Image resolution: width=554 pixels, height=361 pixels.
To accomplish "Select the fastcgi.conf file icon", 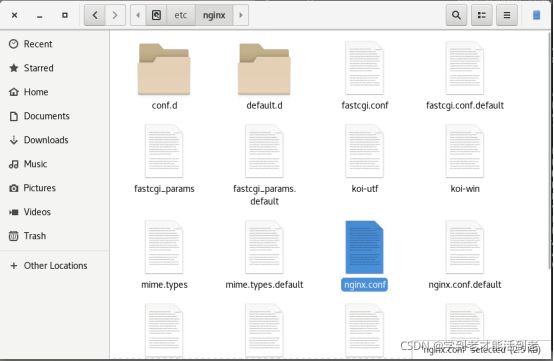I will 365,68.
